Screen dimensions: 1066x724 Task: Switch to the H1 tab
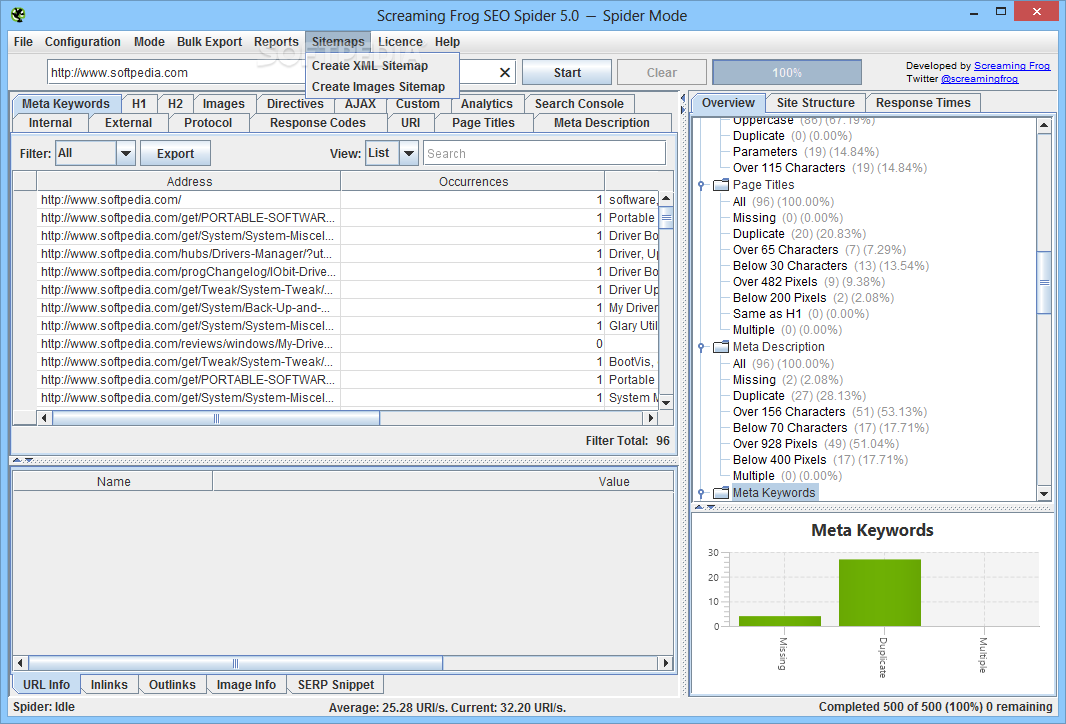coord(139,104)
